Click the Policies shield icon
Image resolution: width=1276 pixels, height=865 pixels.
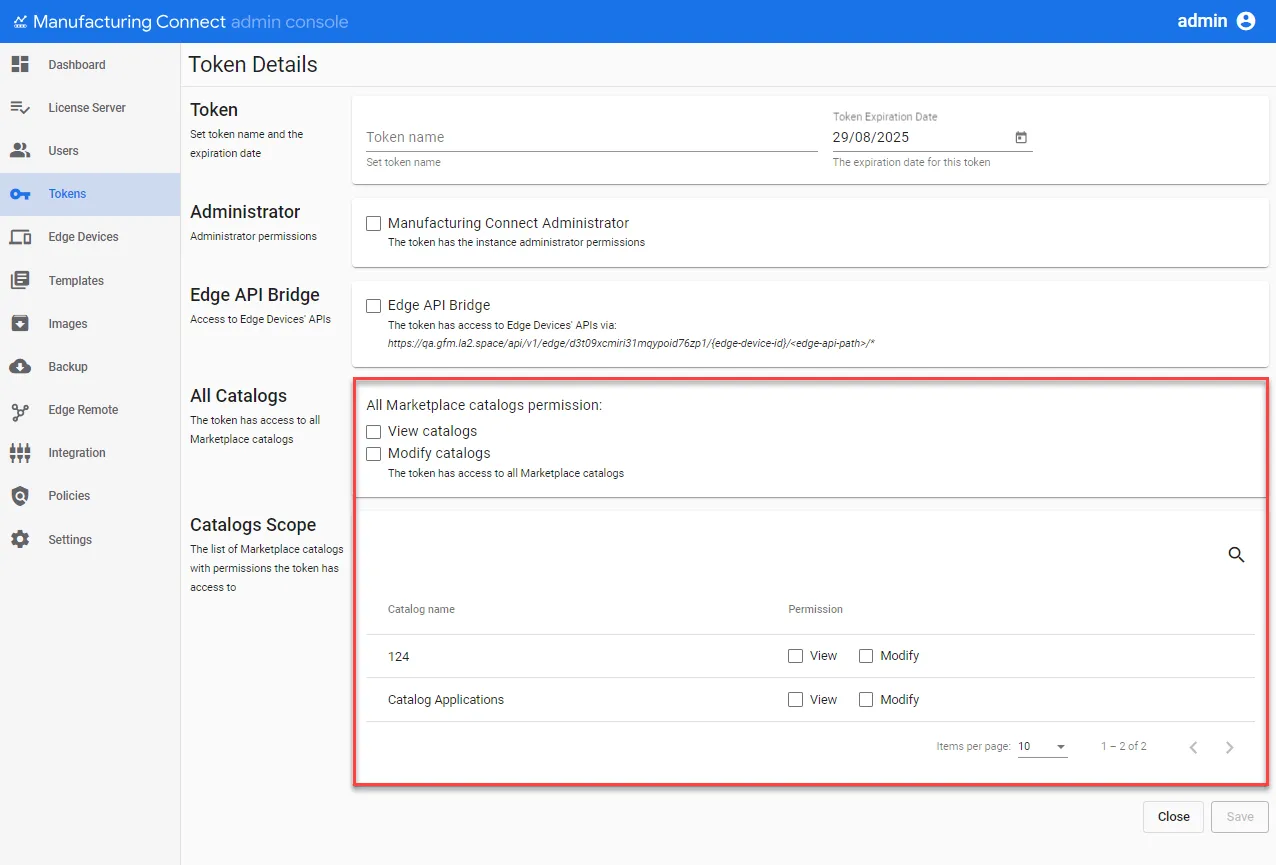point(20,496)
